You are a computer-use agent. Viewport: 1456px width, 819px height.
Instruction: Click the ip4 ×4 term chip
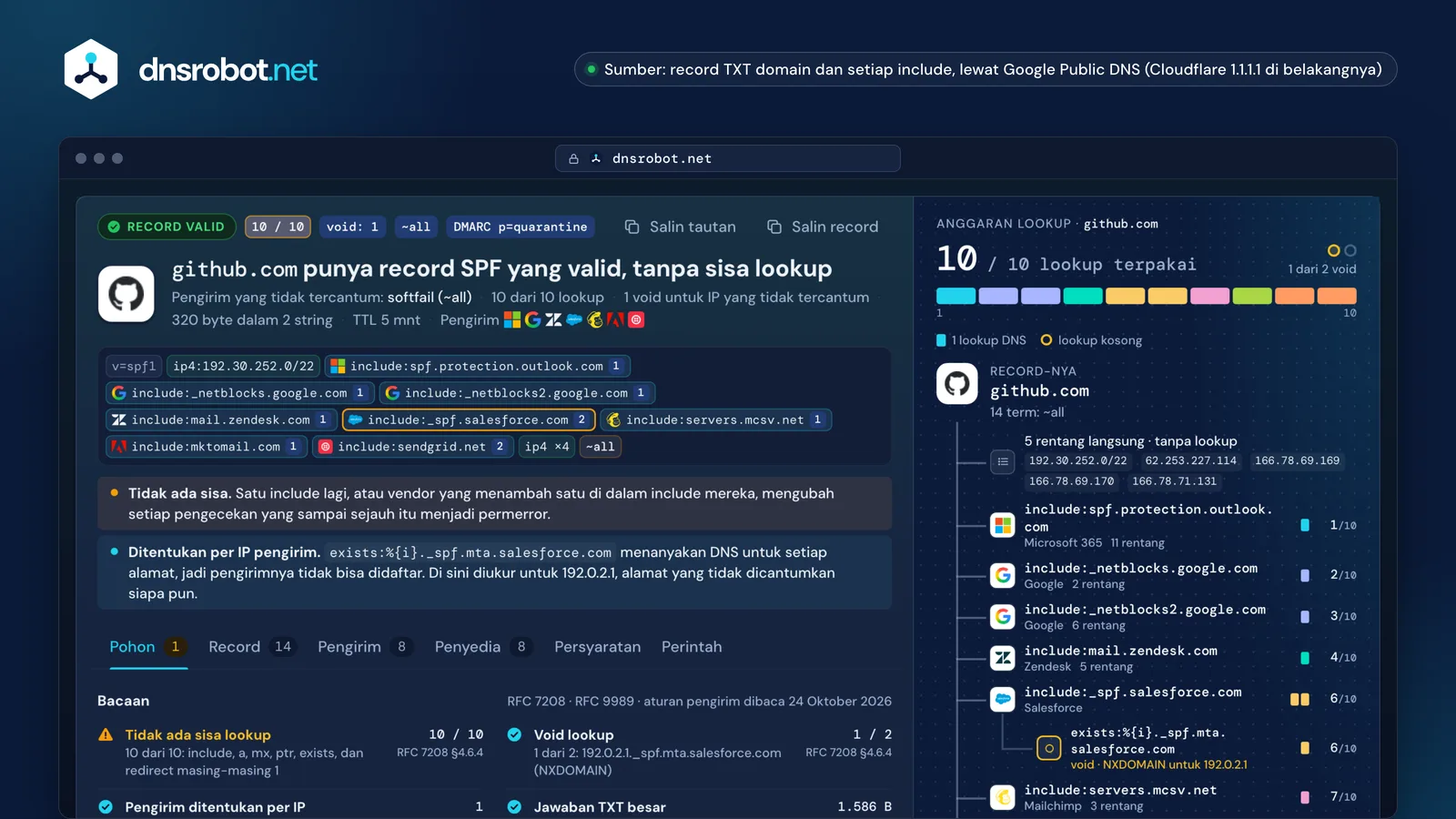[x=547, y=446]
